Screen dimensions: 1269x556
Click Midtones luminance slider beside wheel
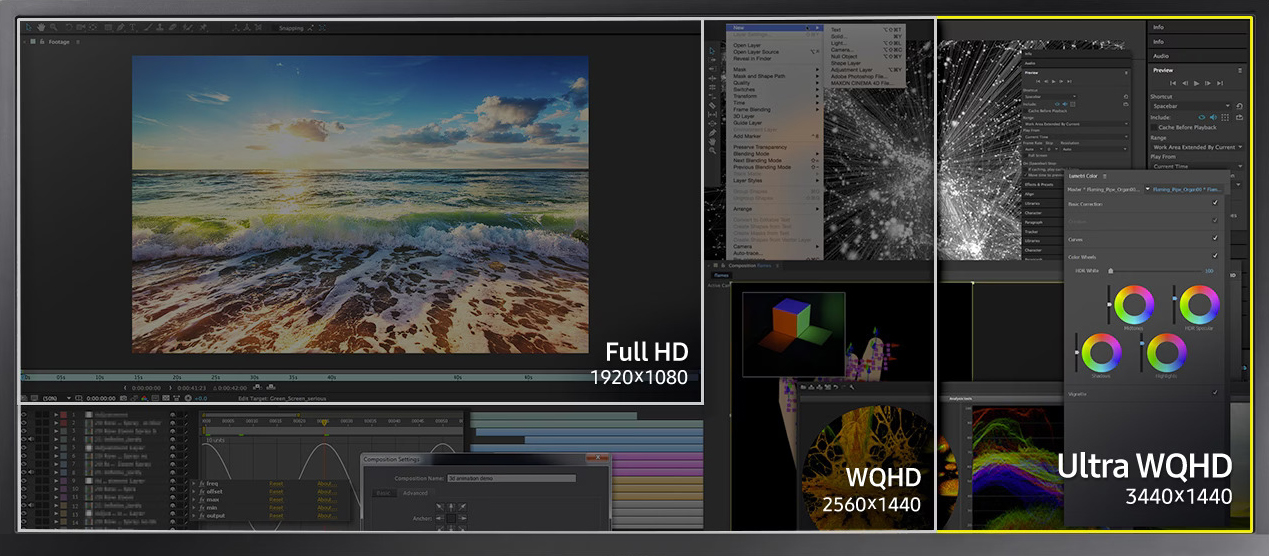1109,304
